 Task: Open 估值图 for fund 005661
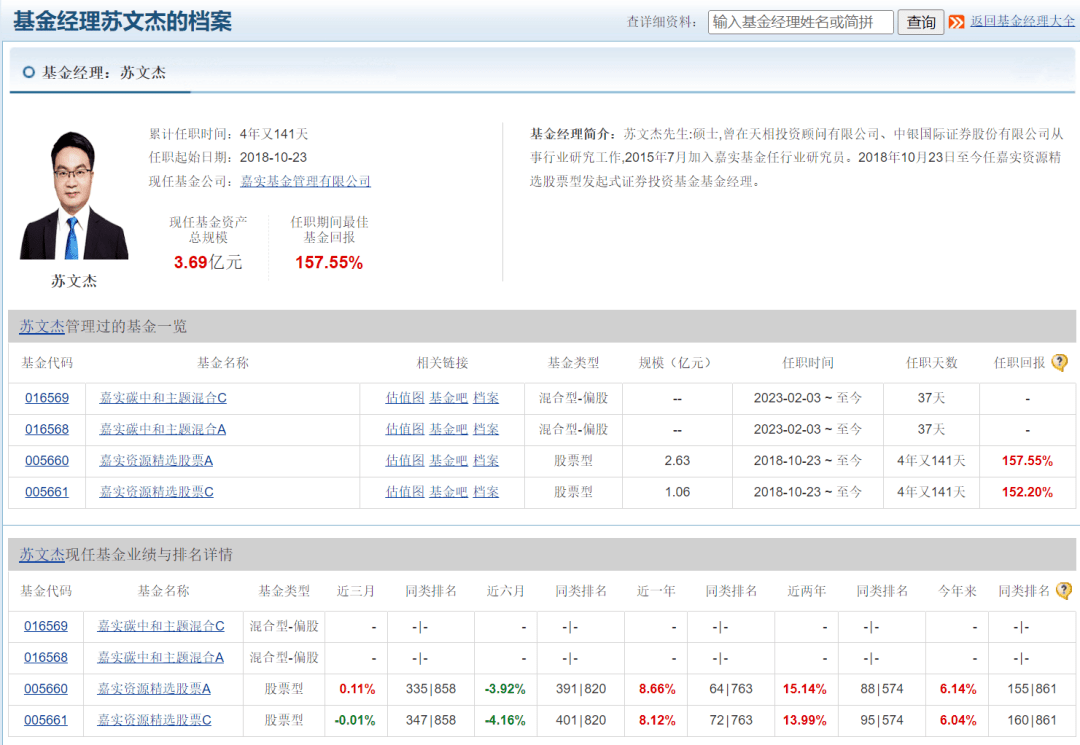point(405,492)
